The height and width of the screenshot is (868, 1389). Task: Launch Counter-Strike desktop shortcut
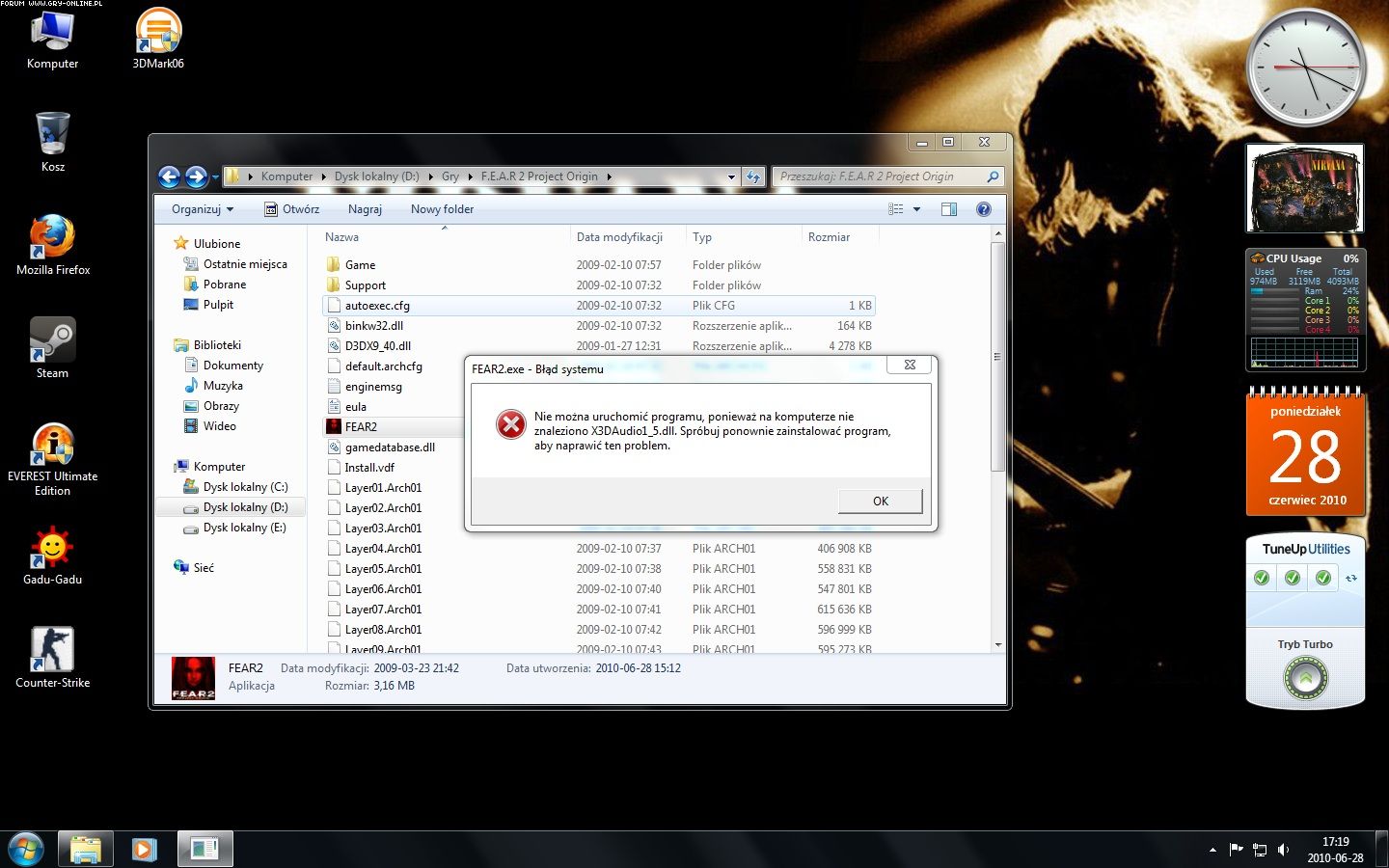click(52, 658)
